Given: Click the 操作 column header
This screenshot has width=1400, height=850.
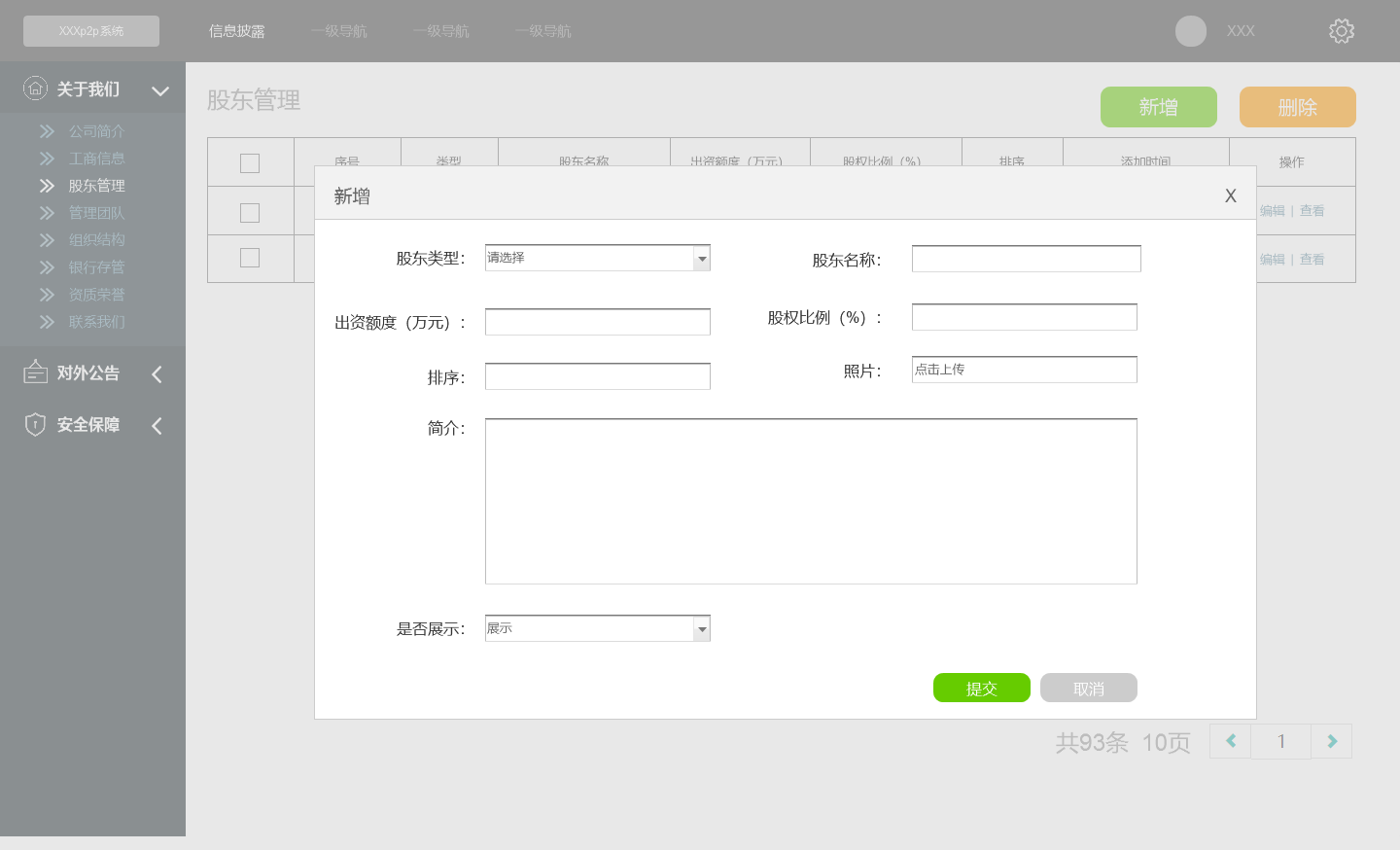Looking at the screenshot, I should click(1292, 162).
